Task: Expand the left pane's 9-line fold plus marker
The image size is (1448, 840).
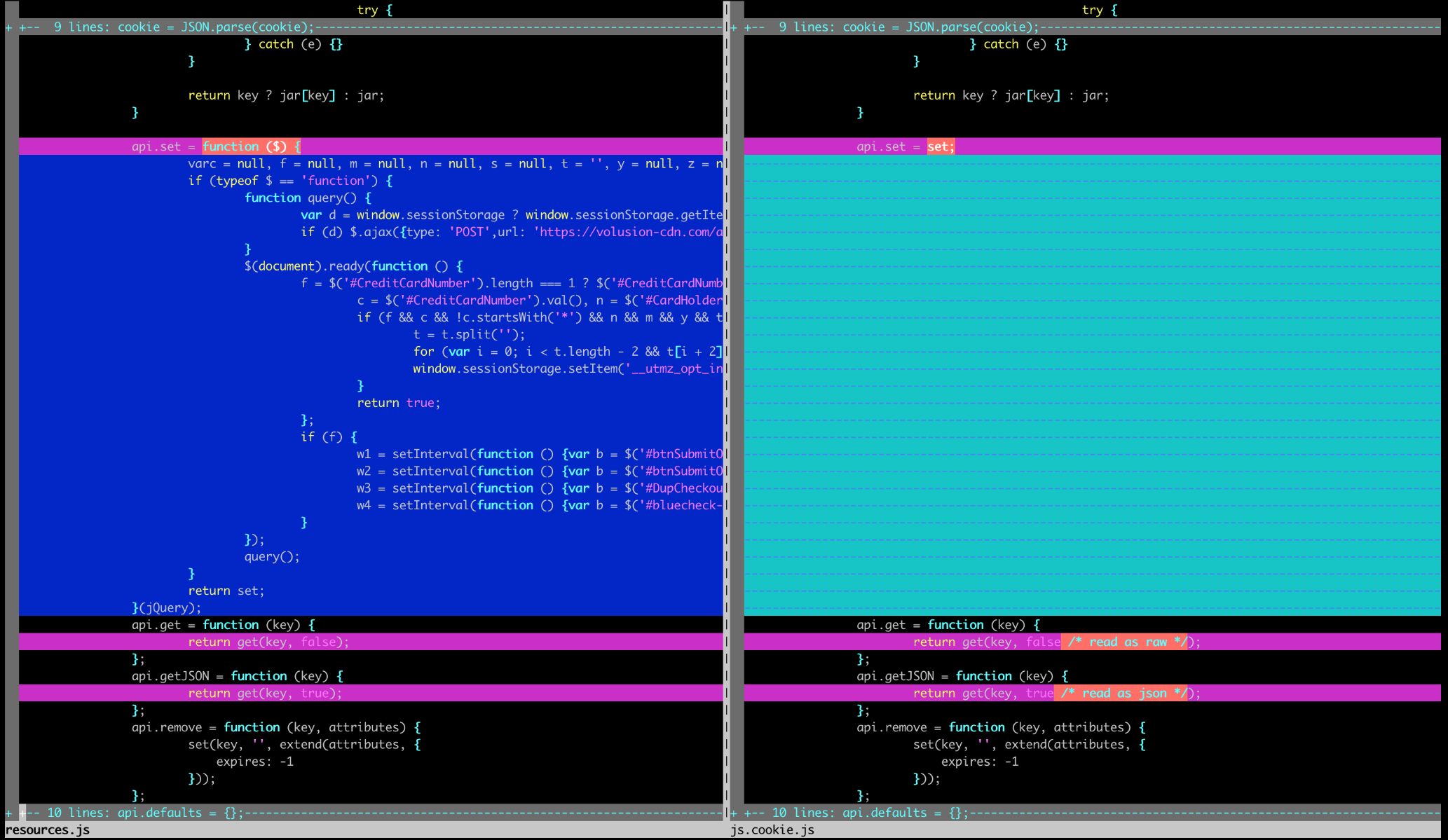Action: pyautogui.click(x=8, y=27)
